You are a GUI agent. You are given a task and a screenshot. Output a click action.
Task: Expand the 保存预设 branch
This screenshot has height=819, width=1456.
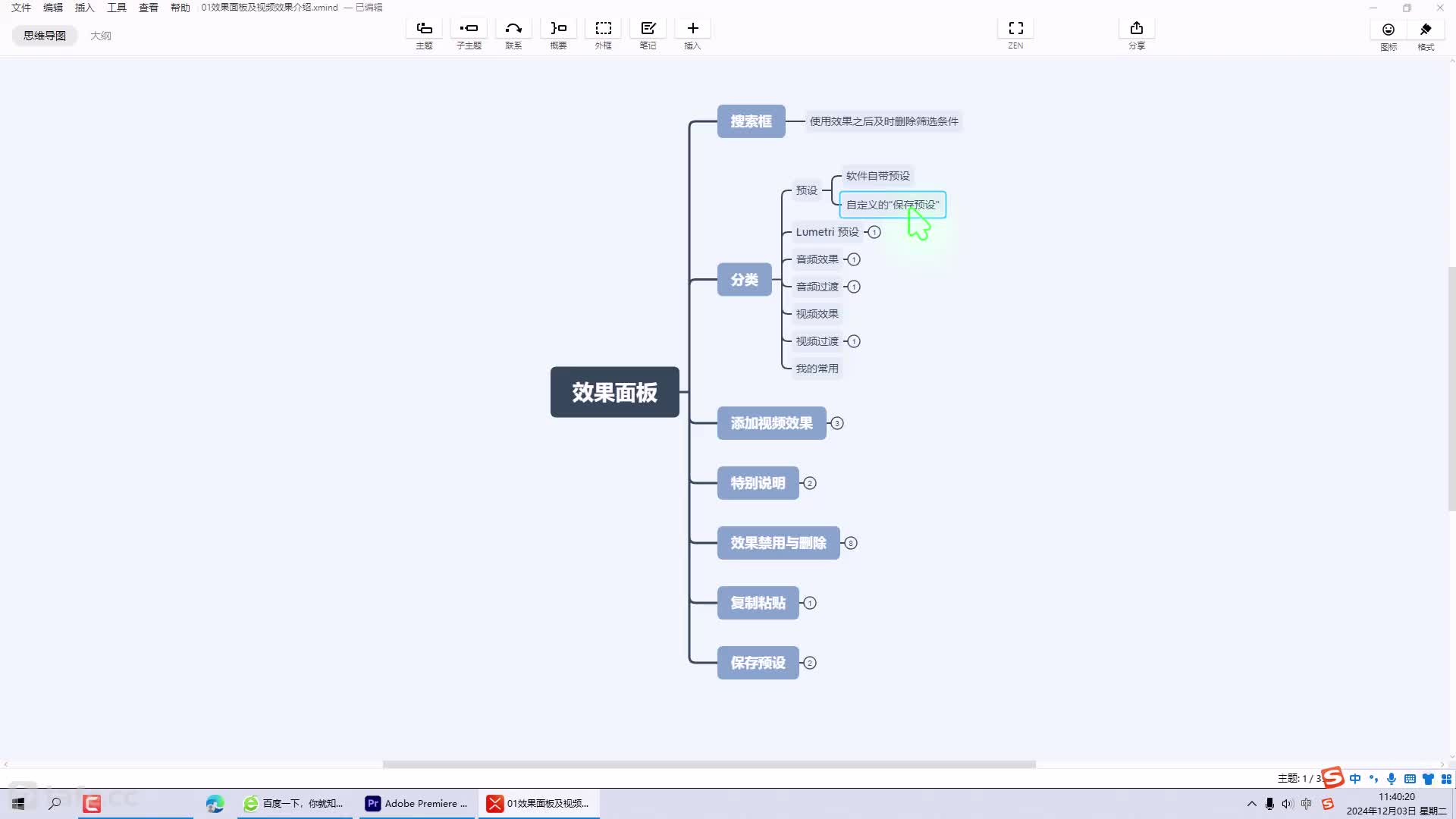tap(810, 663)
